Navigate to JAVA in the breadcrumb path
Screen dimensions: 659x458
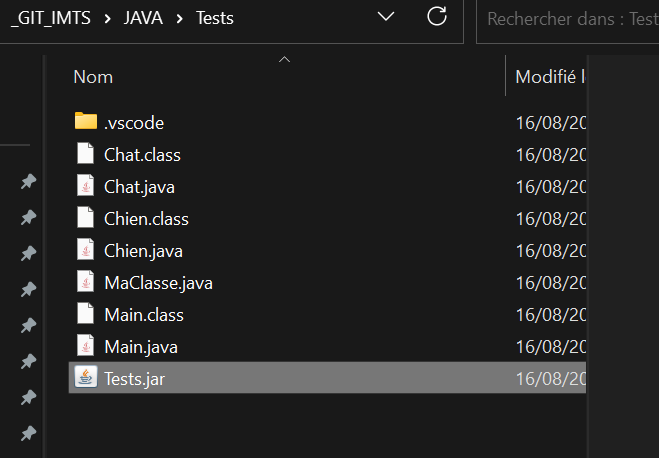coord(141,17)
